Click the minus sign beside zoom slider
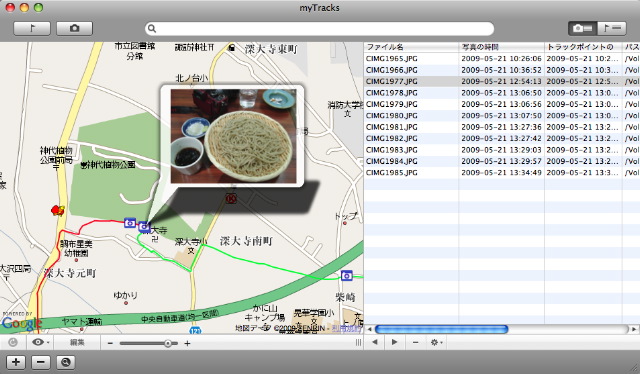 (x=110, y=343)
